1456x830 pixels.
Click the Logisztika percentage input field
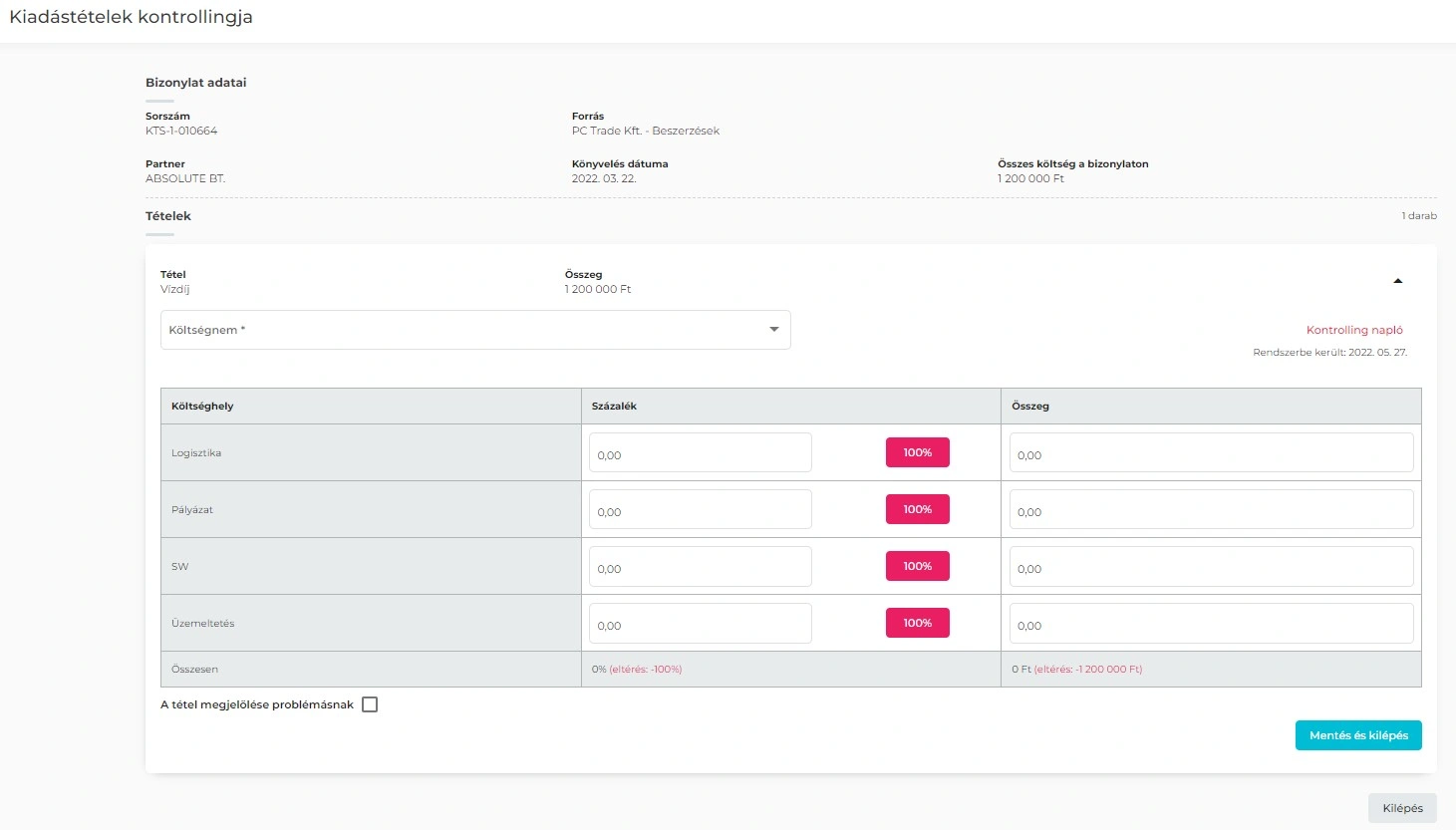[x=700, y=453]
